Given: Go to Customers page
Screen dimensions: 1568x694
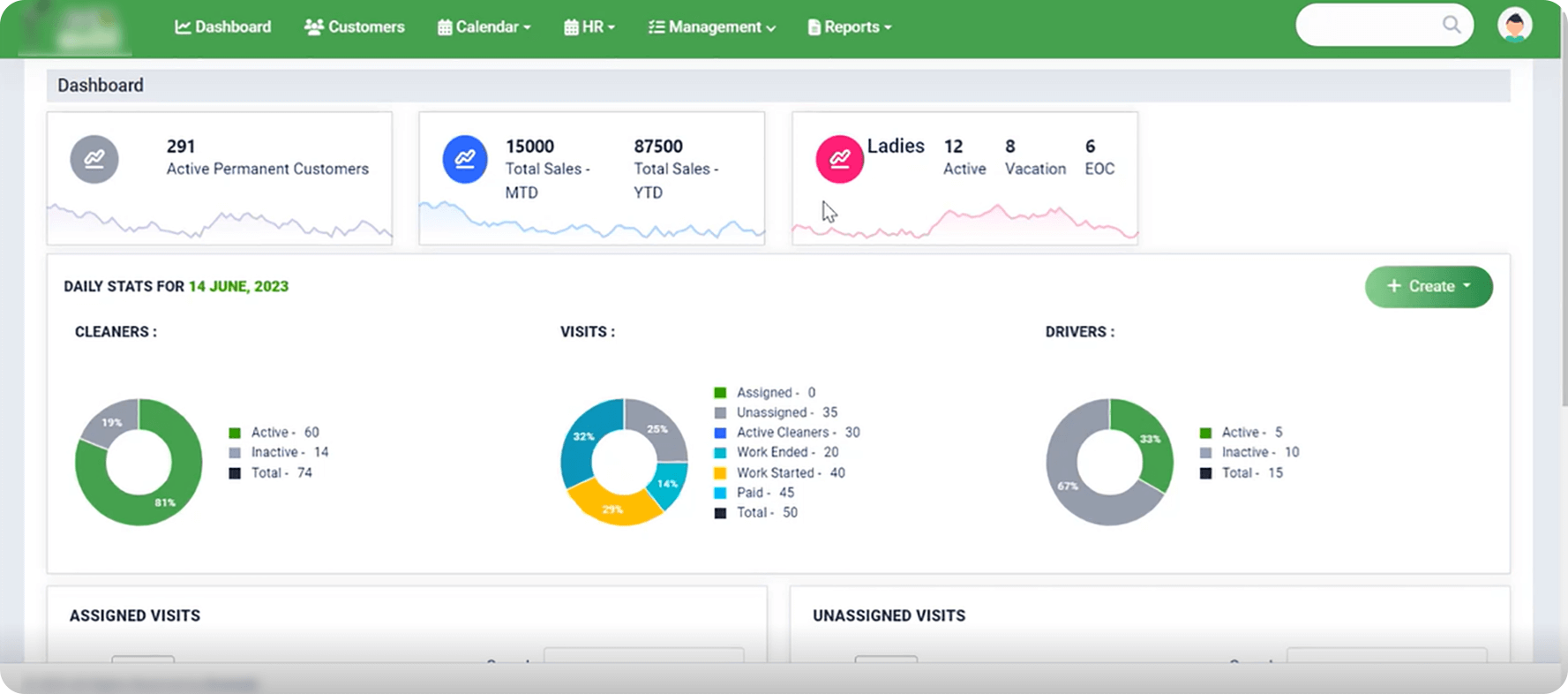Looking at the screenshot, I should [x=355, y=27].
